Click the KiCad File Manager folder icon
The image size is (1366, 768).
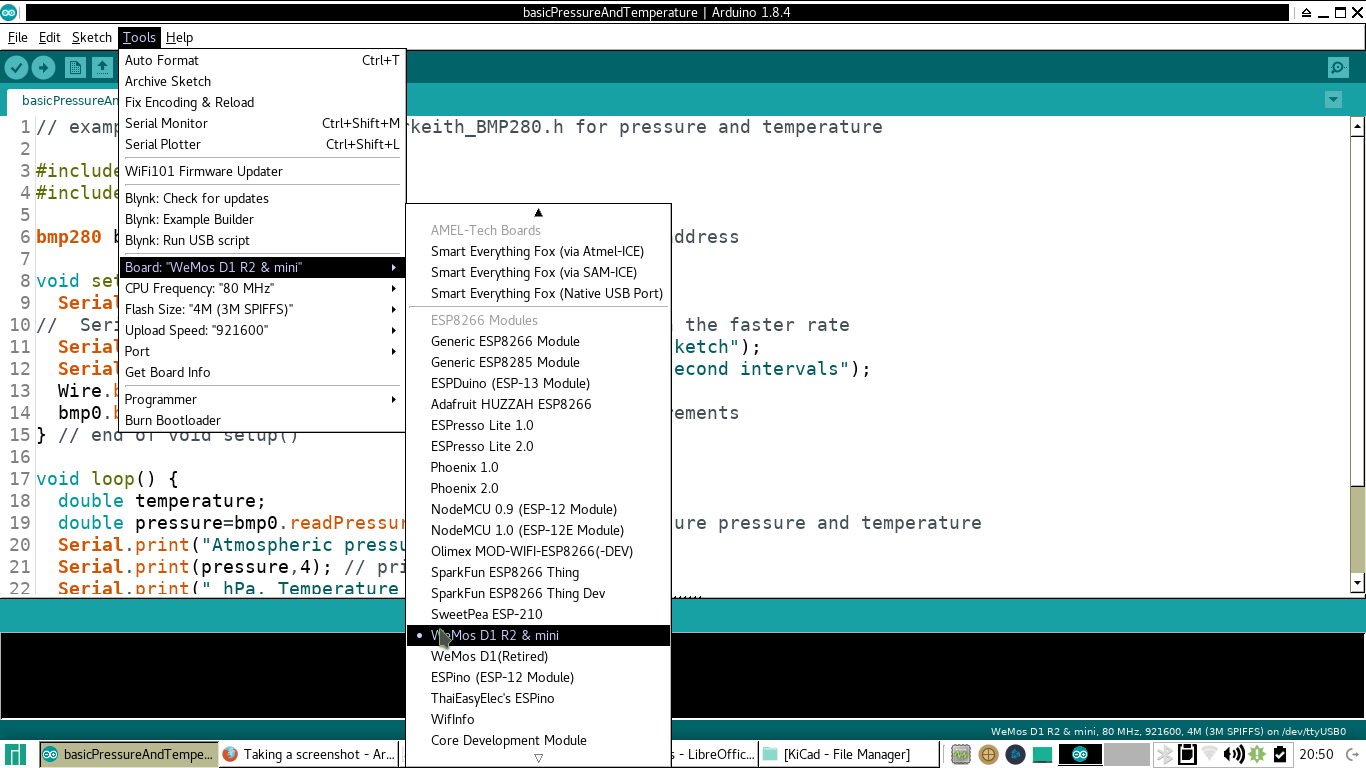point(770,754)
